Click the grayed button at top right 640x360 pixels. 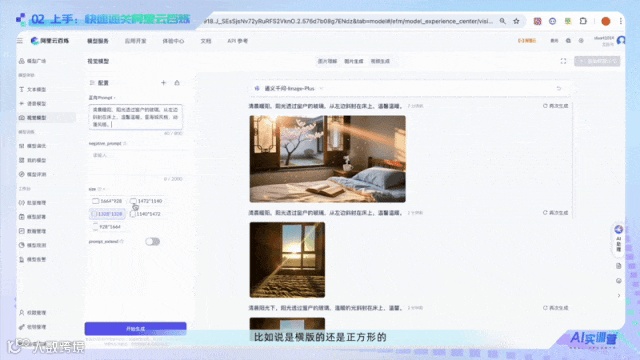597,61
